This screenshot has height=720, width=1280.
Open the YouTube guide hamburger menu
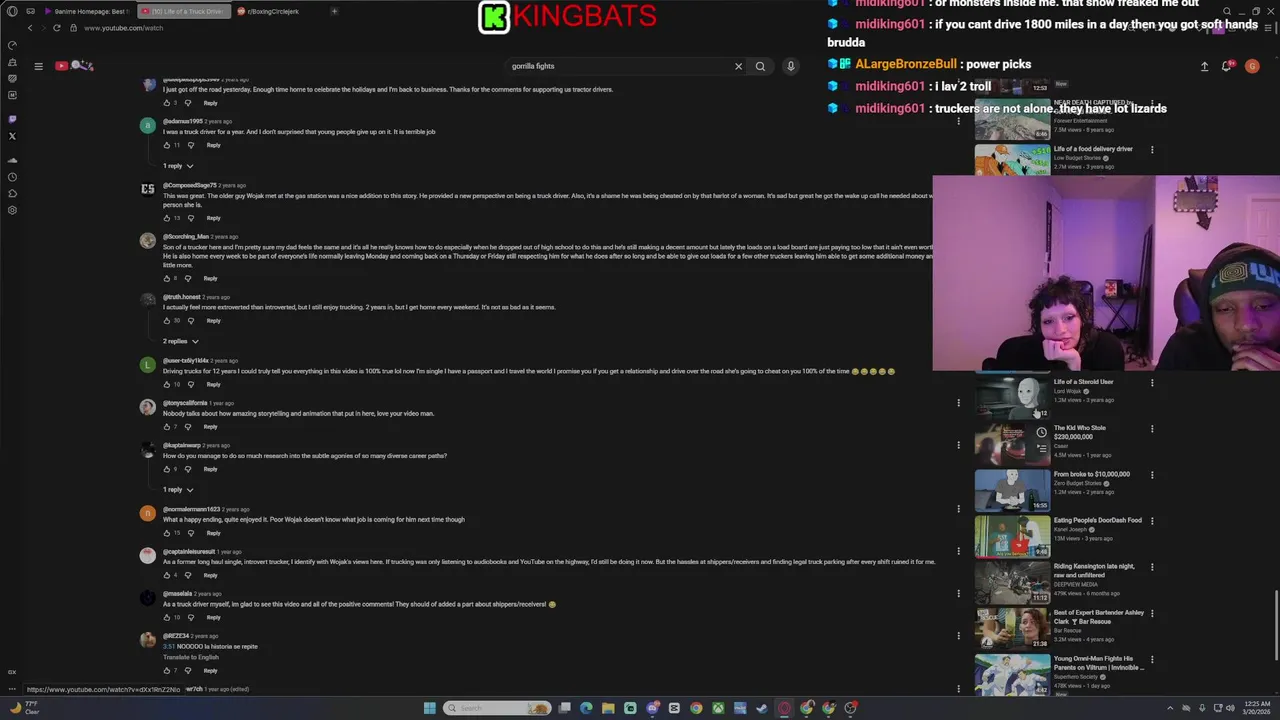(x=38, y=66)
